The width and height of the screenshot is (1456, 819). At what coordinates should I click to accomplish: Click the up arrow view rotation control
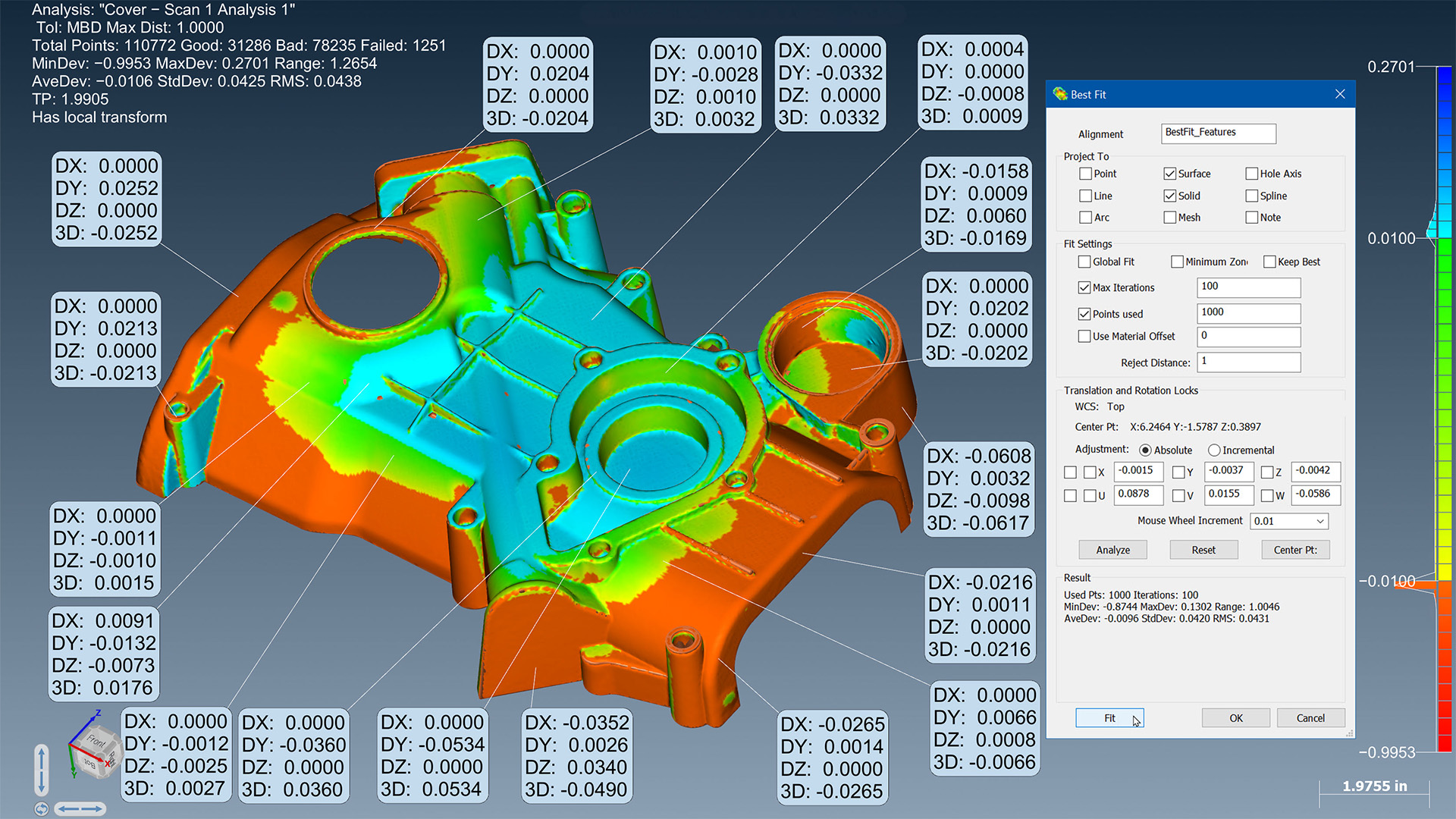[42, 757]
